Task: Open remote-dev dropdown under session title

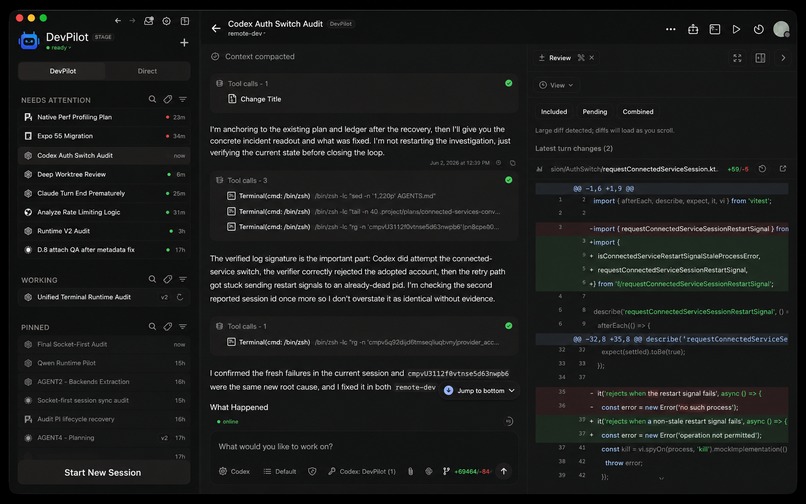Action: click(x=247, y=34)
